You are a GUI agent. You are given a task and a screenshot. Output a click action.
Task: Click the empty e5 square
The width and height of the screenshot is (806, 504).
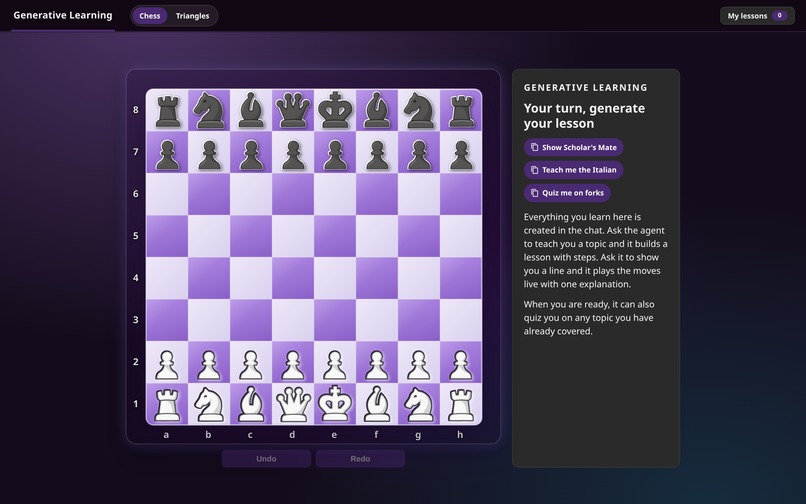click(335, 236)
